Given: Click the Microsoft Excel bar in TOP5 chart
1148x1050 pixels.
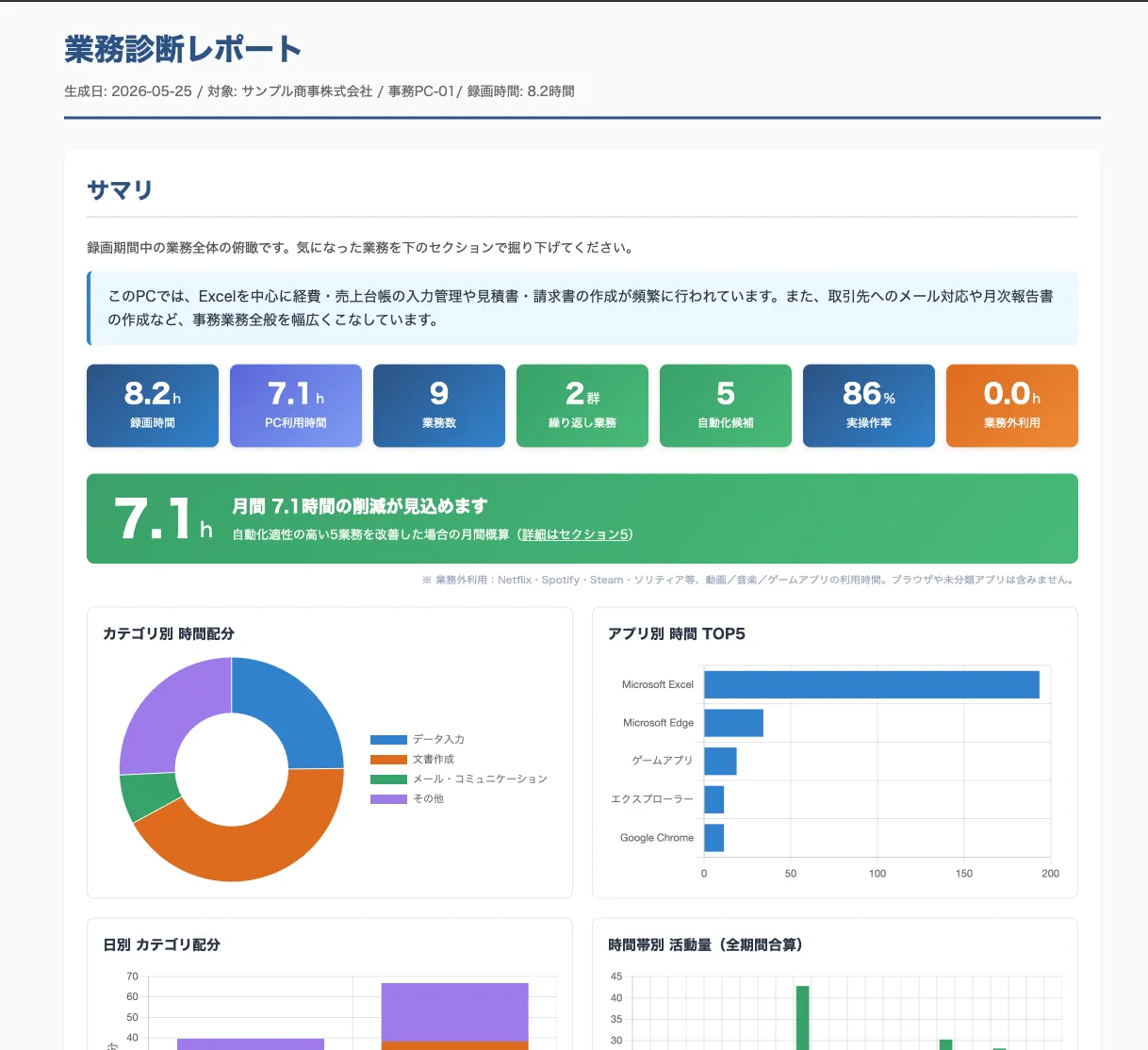Looking at the screenshot, I should tap(872, 684).
